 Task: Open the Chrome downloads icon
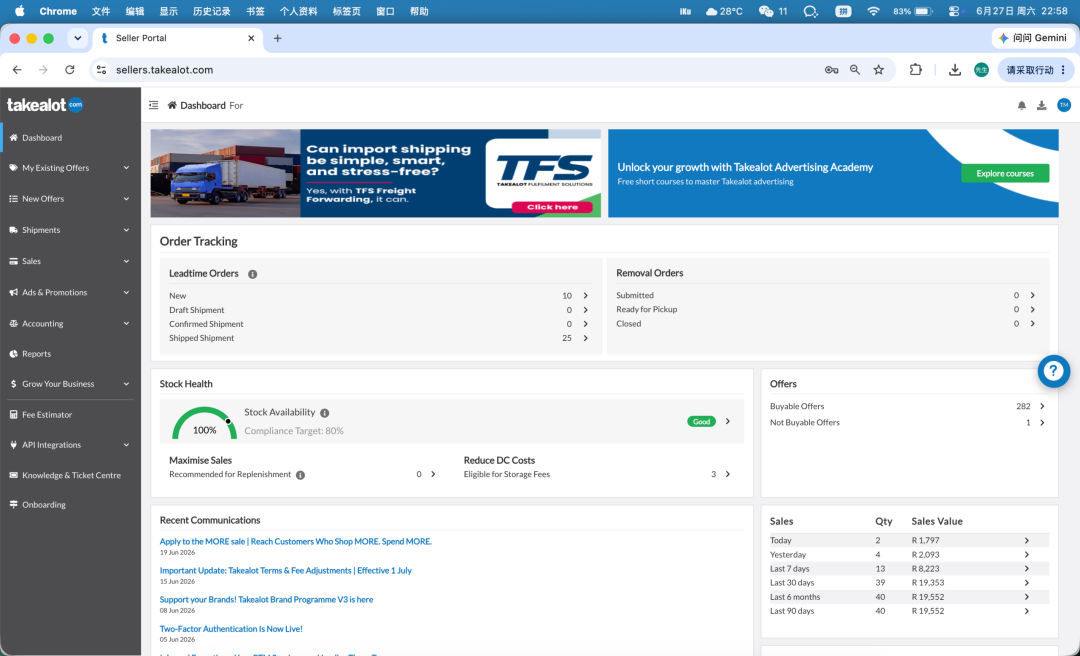[x=955, y=70]
